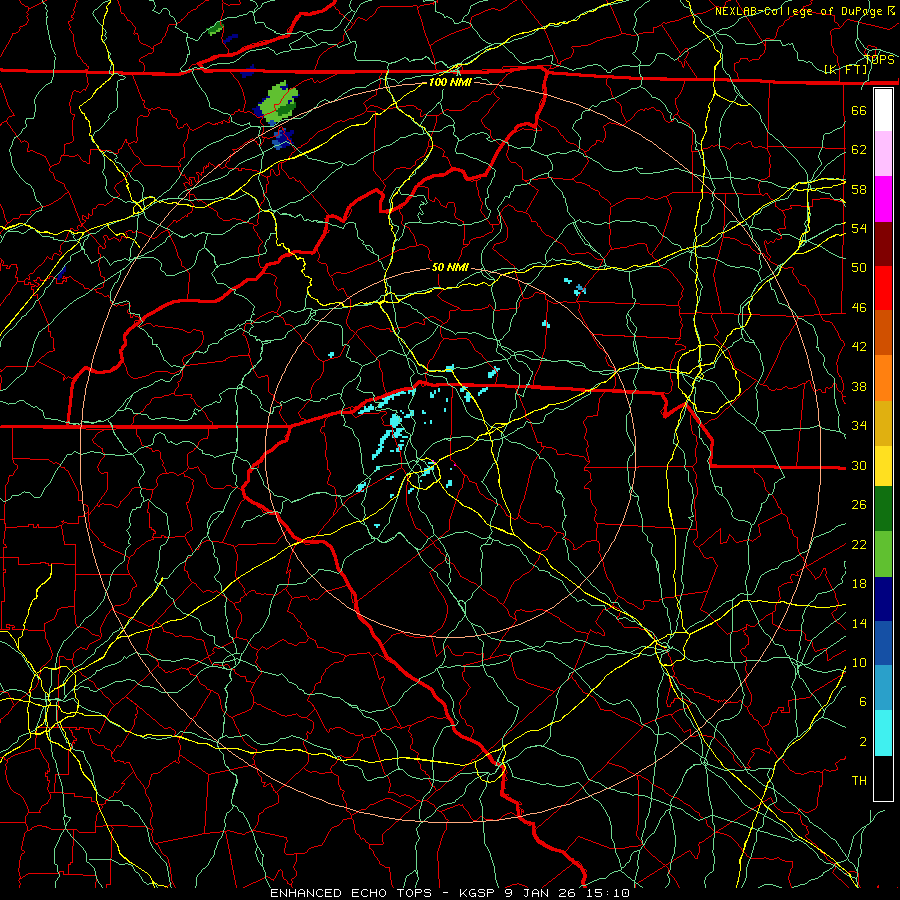Click the '58' scale label
The image size is (900, 900).
(x=859, y=189)
